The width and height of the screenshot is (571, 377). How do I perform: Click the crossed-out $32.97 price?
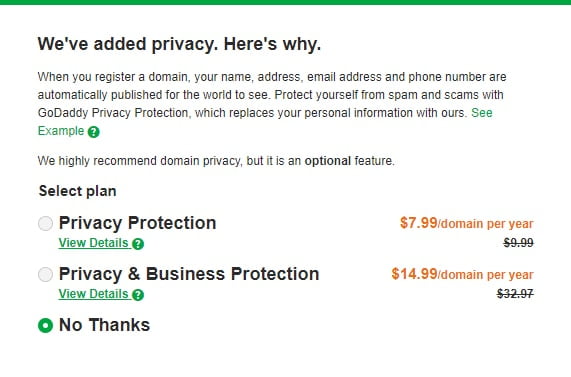[x=515, y=294]
